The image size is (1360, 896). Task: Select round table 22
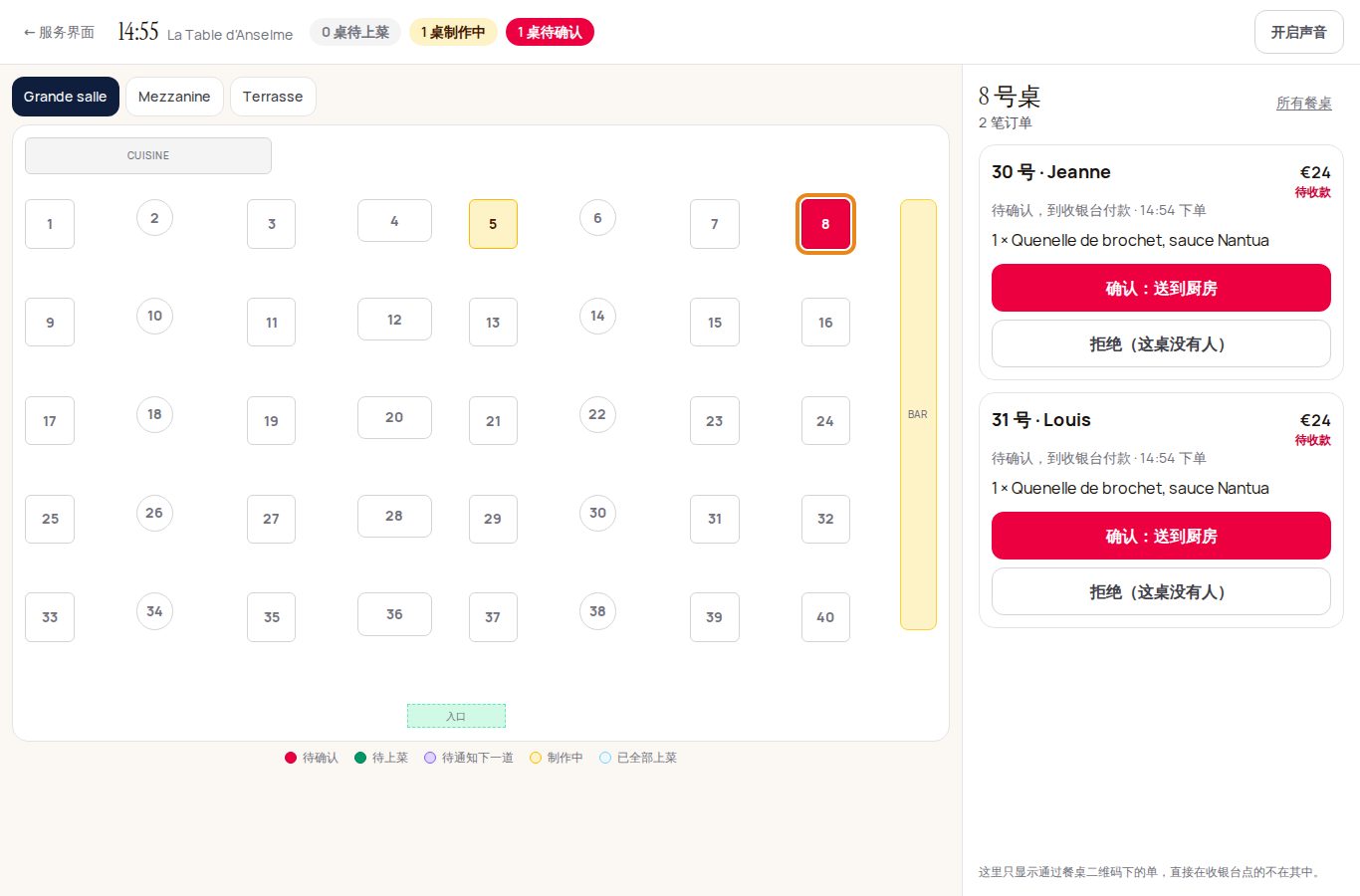tap(597, 414)
